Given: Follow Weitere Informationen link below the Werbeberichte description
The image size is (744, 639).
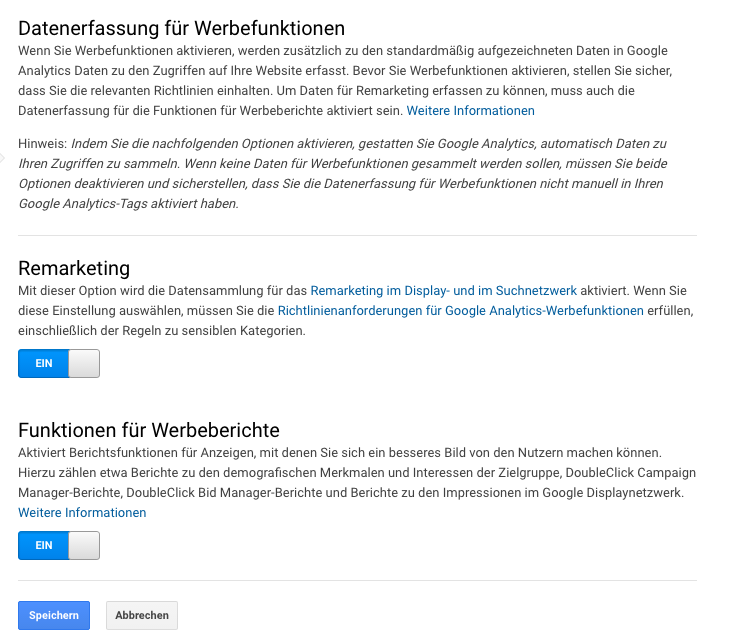Looking at the screenshot, I should coord(82,512).
